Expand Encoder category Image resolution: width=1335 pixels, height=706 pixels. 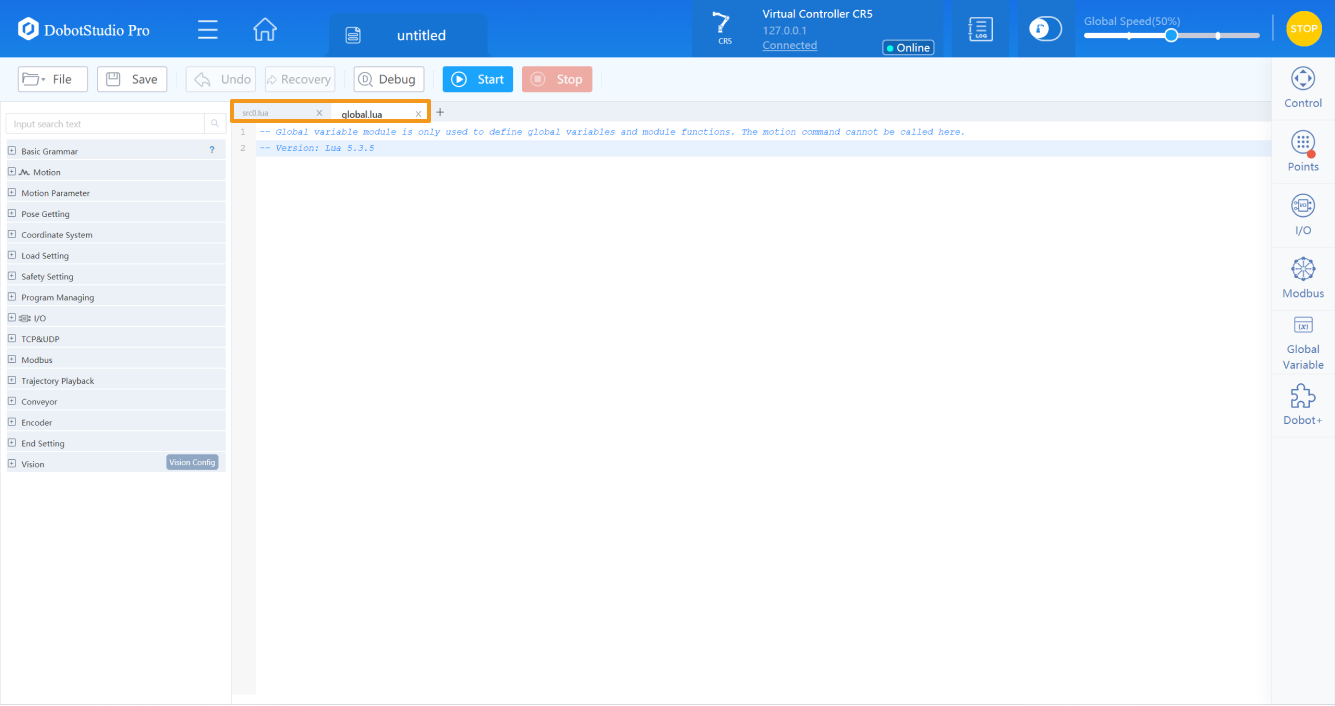[12, 422]
